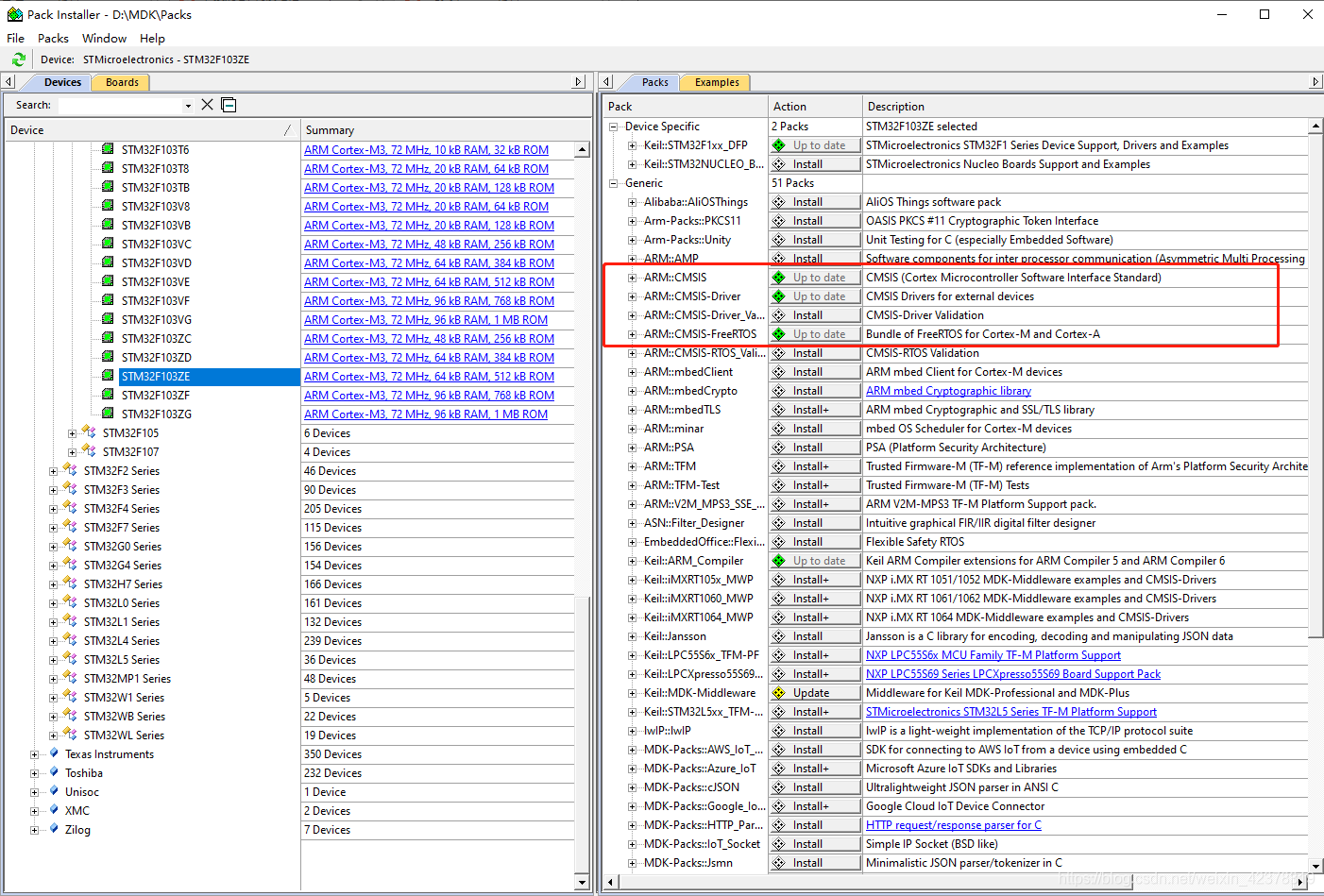The image size is (1324, 896).
Task: Open the Help menu
Action: pos(152,39)
